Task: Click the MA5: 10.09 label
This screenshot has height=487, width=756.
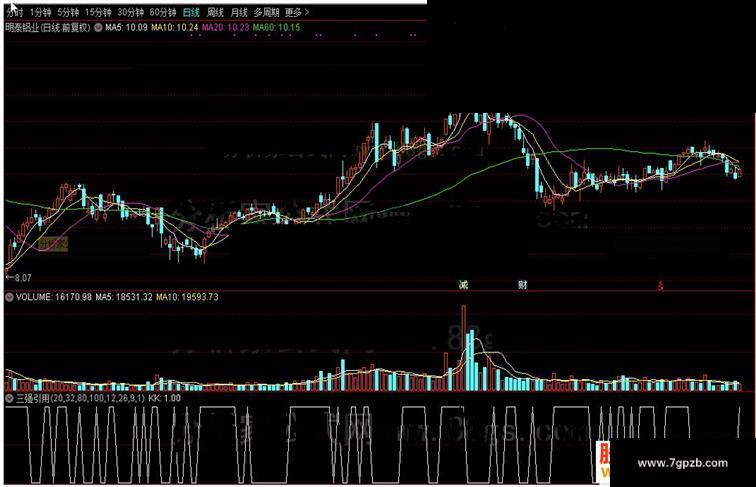Action: [126, 27]
